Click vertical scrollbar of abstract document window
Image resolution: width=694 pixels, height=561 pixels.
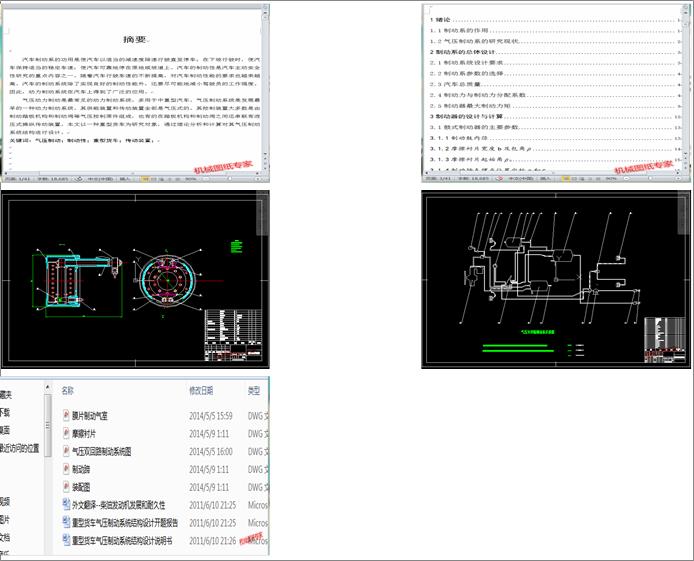click(266, 86)
